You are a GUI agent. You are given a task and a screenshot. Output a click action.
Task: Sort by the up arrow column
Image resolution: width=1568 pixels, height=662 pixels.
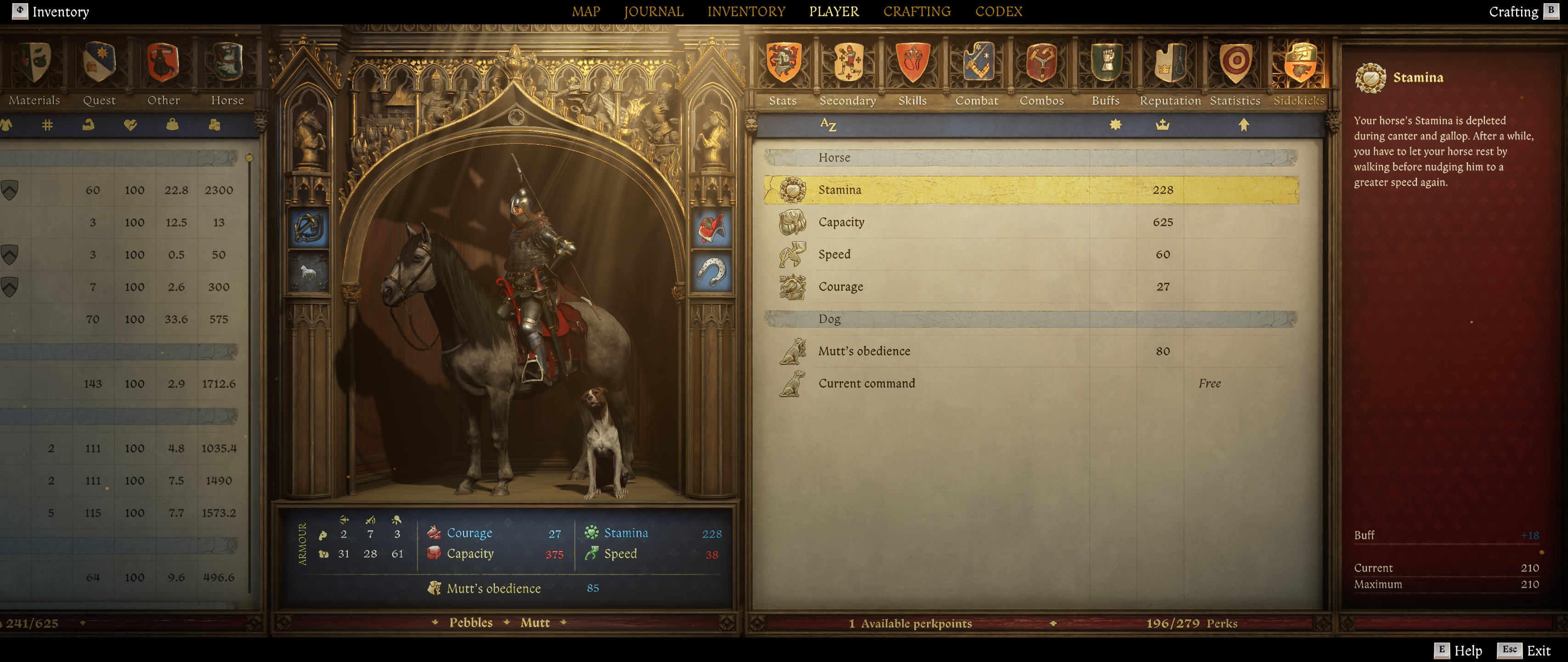click(x=1244, y=125)
